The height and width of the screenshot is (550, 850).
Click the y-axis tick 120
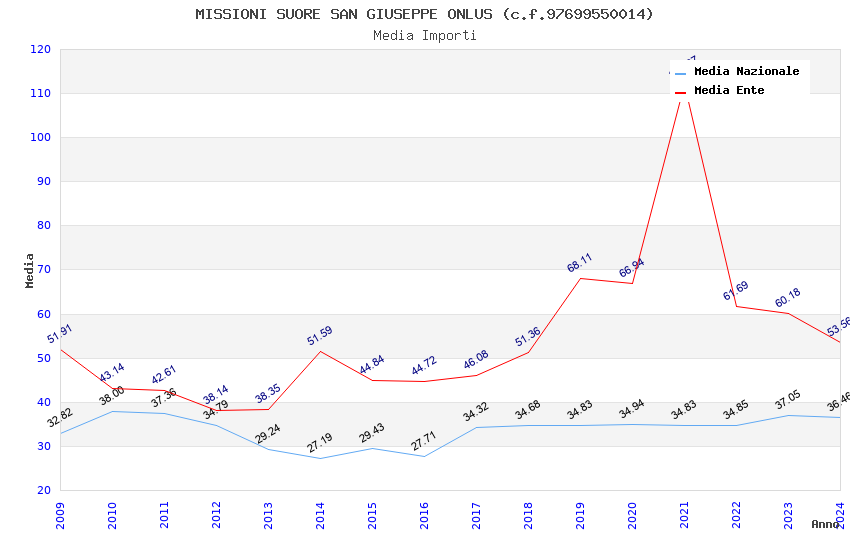40,49
